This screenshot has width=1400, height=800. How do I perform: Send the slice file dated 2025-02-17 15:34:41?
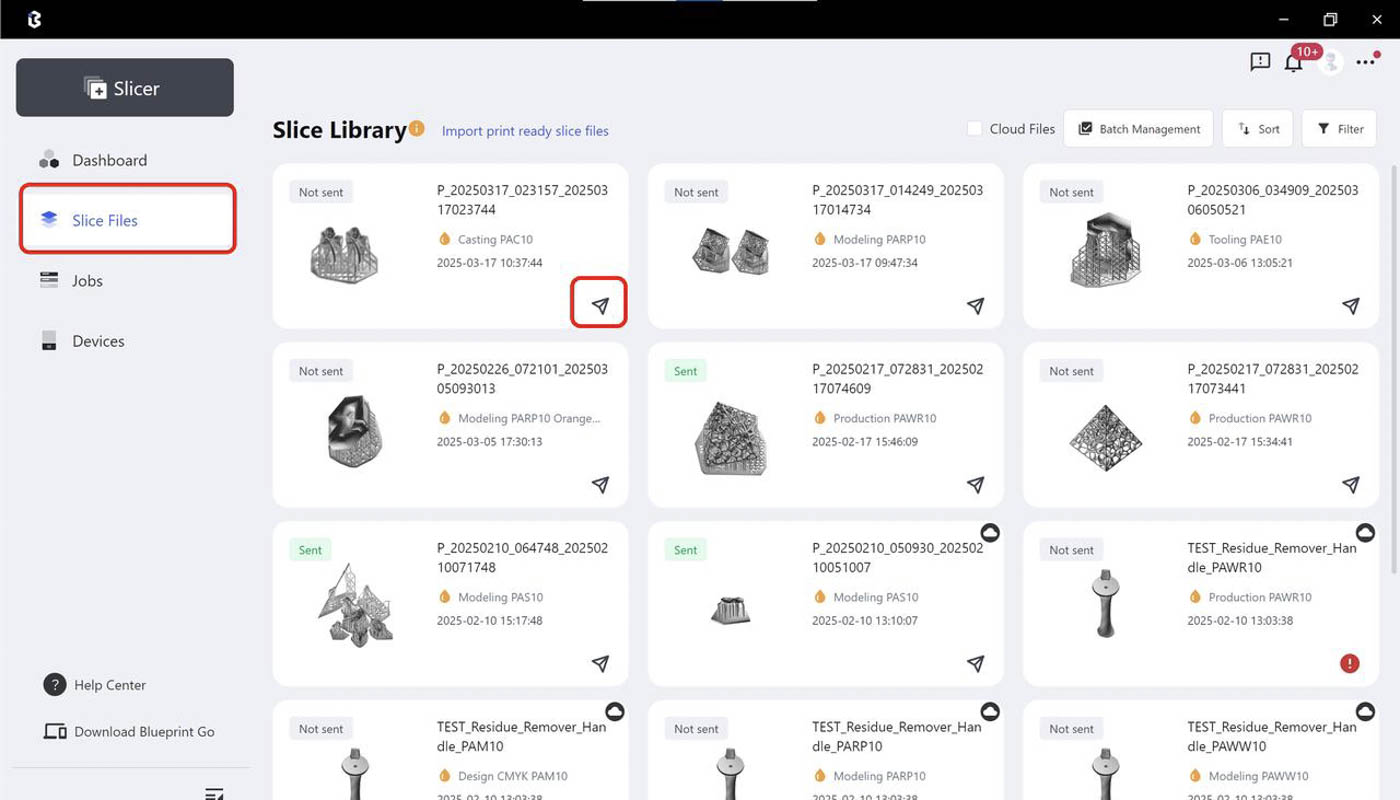coord(1351,485)
